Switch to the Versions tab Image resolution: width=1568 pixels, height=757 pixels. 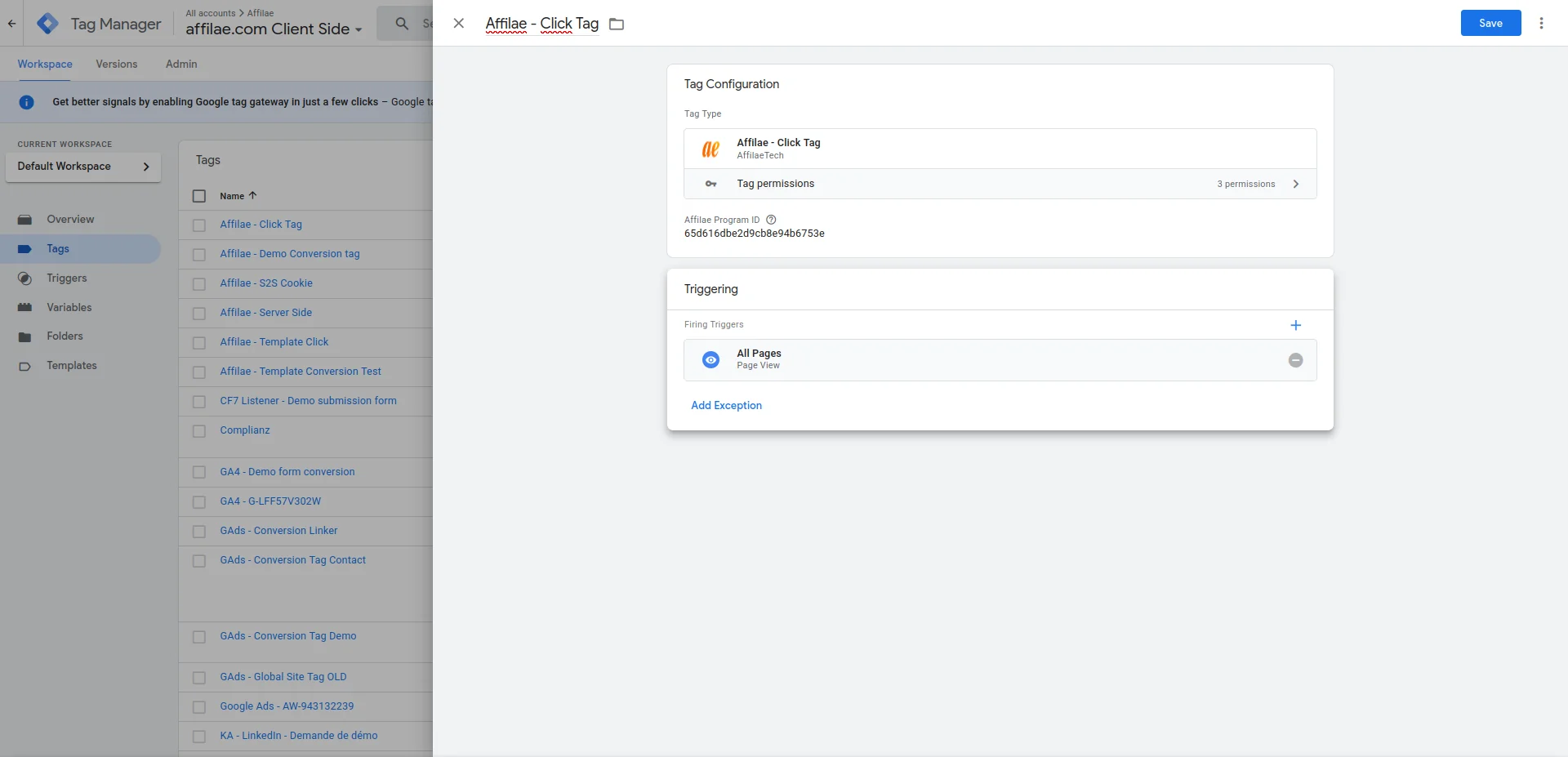point(117,64)
